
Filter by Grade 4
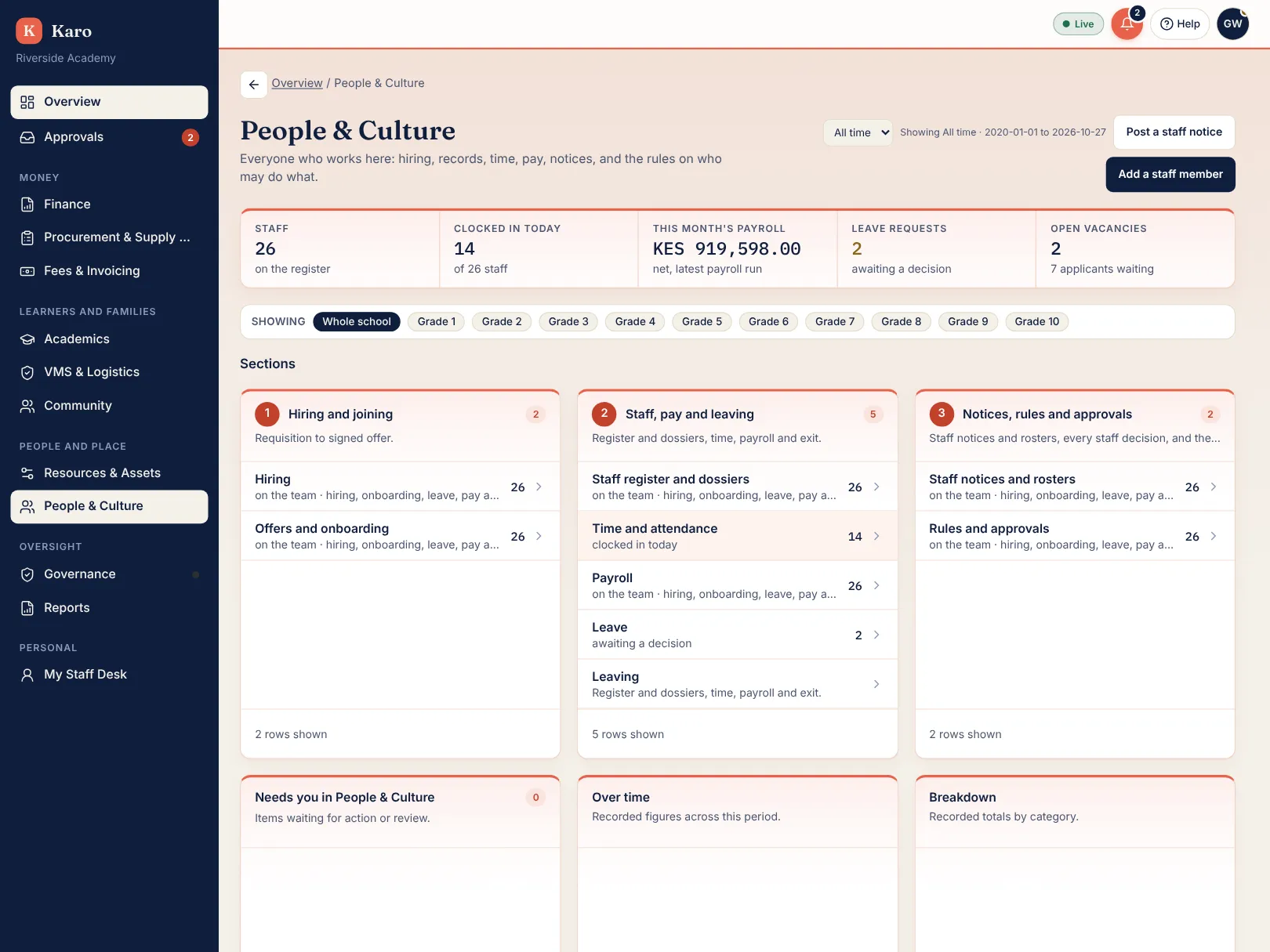tap(635, 321)
